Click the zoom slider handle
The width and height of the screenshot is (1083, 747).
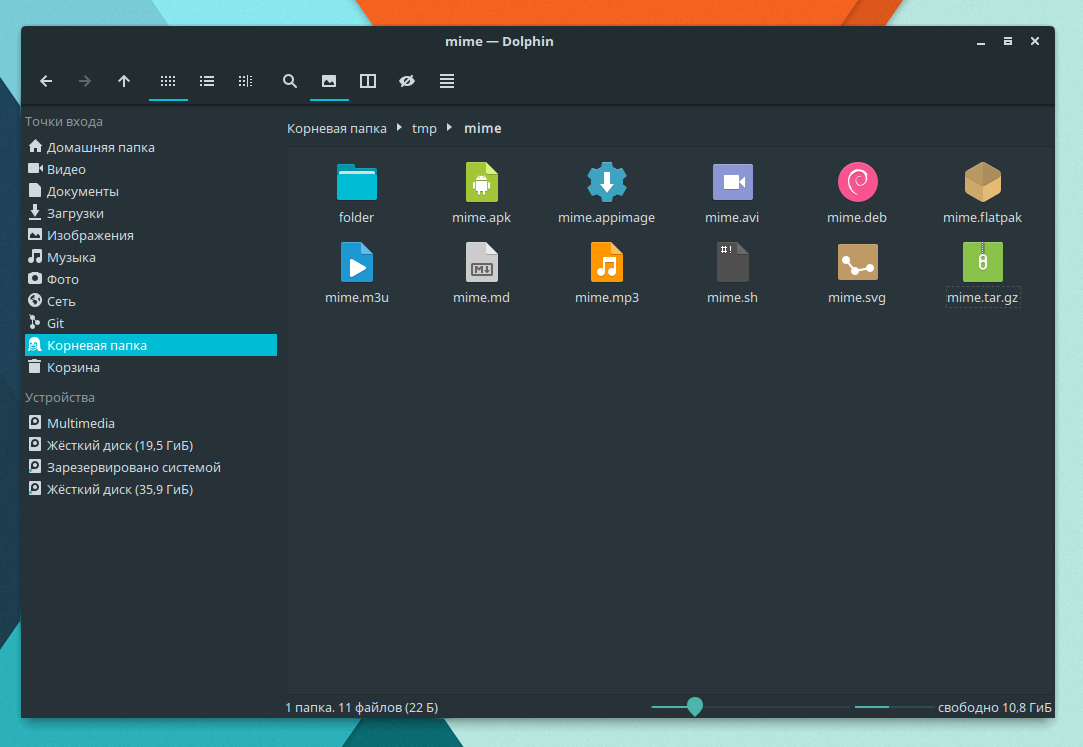click(695, 706)
